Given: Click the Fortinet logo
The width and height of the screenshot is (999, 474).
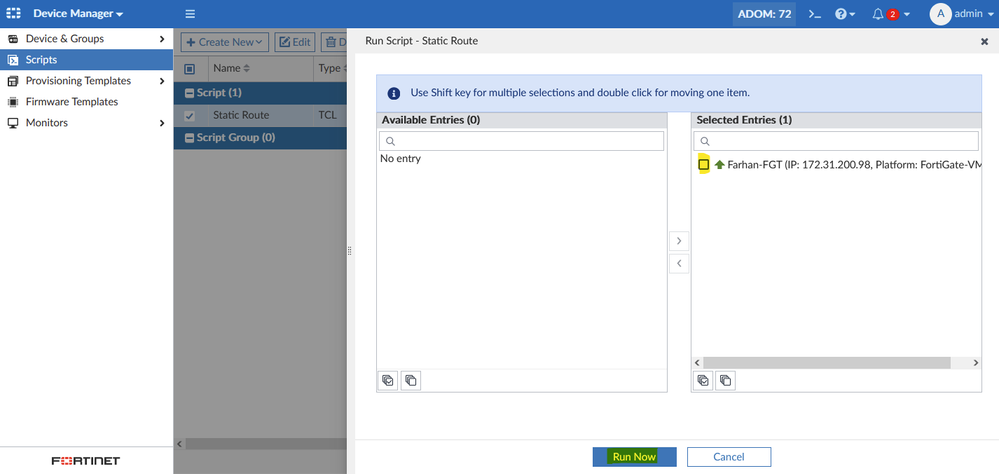Looking at the screenshot, I should [85, 461].
